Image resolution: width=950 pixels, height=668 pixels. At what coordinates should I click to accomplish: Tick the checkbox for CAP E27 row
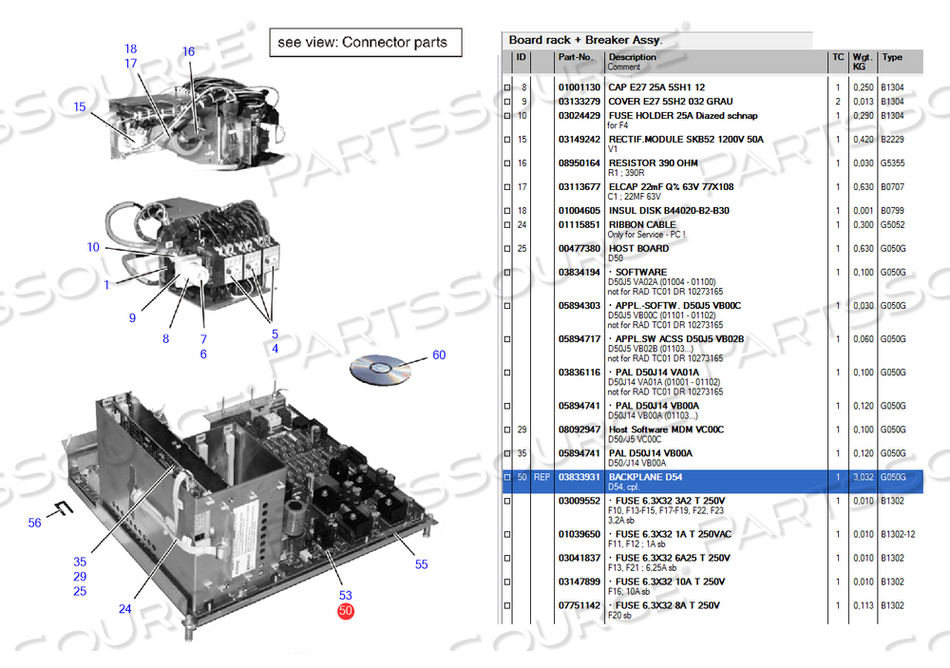click(507, 88)
